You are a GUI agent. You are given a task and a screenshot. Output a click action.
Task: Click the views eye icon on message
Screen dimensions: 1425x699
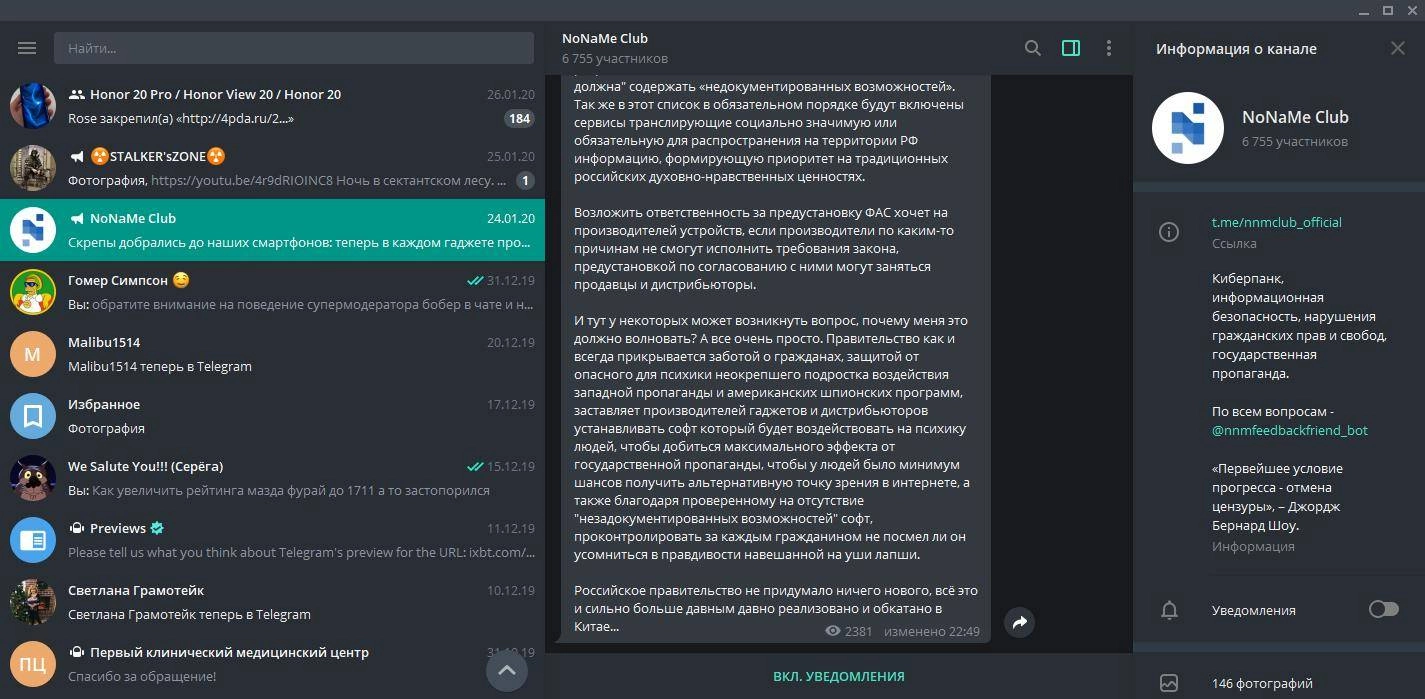point(833,631)
